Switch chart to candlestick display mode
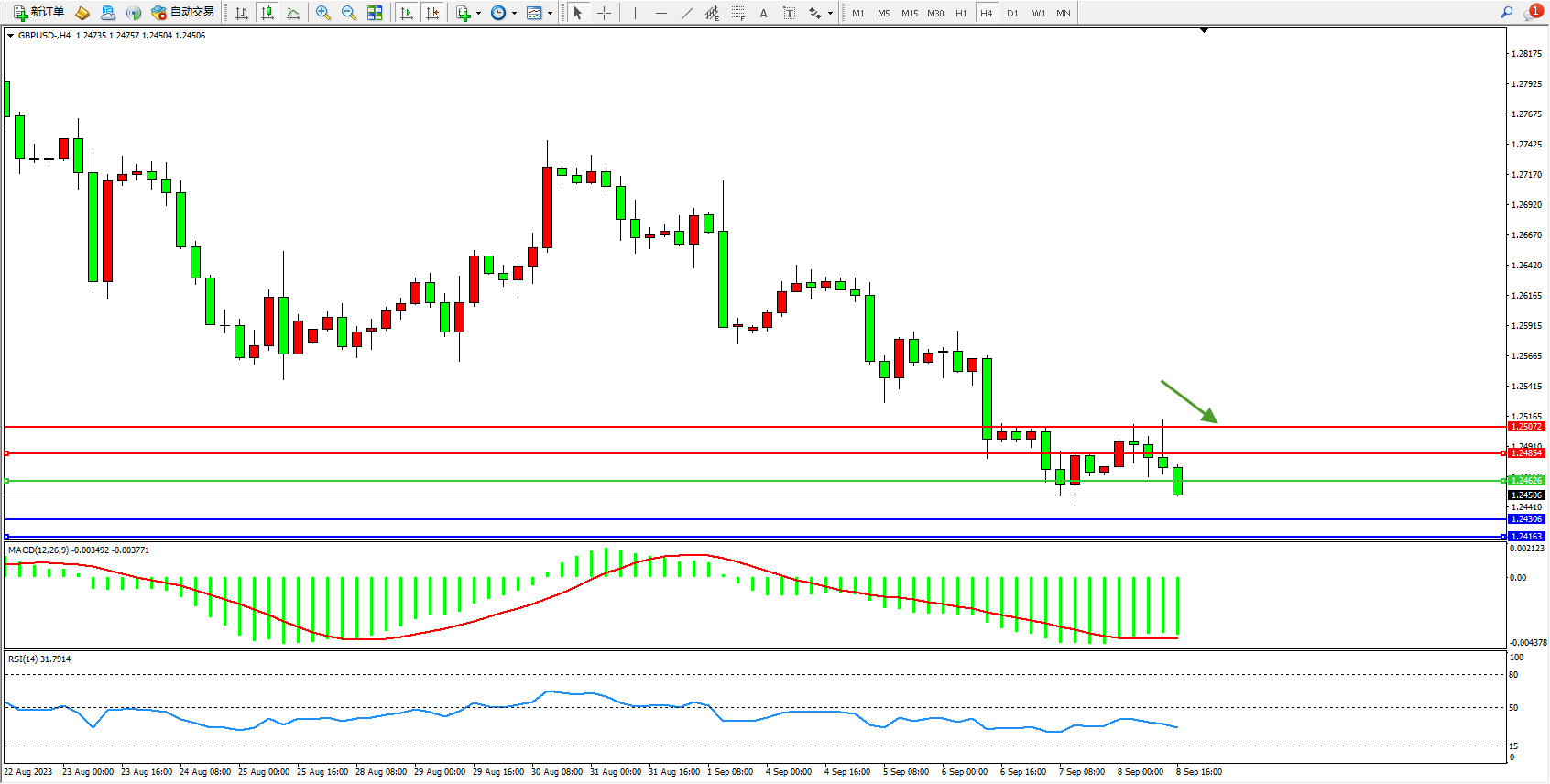This screenshot has width=1550, height=784. [267, 13]
